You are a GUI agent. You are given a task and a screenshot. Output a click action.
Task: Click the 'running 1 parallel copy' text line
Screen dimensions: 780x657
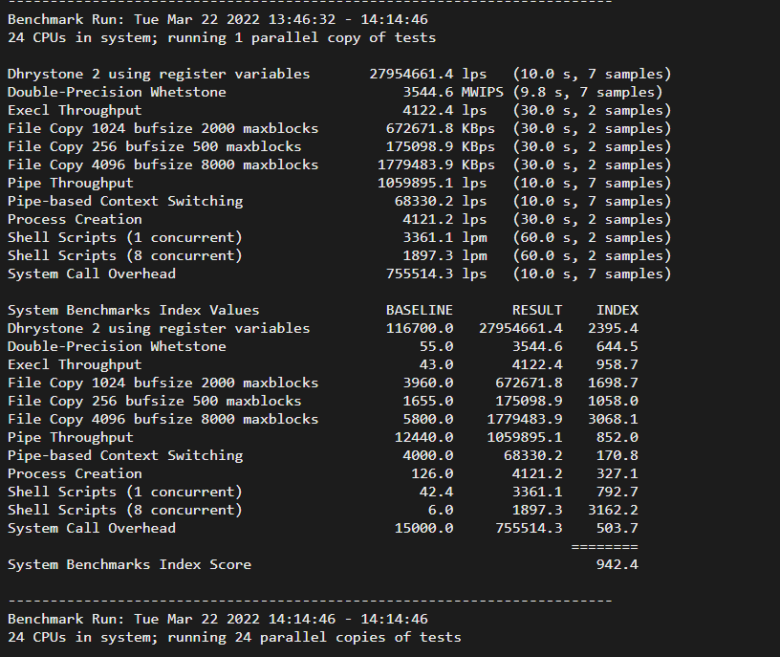coord(221,38)
